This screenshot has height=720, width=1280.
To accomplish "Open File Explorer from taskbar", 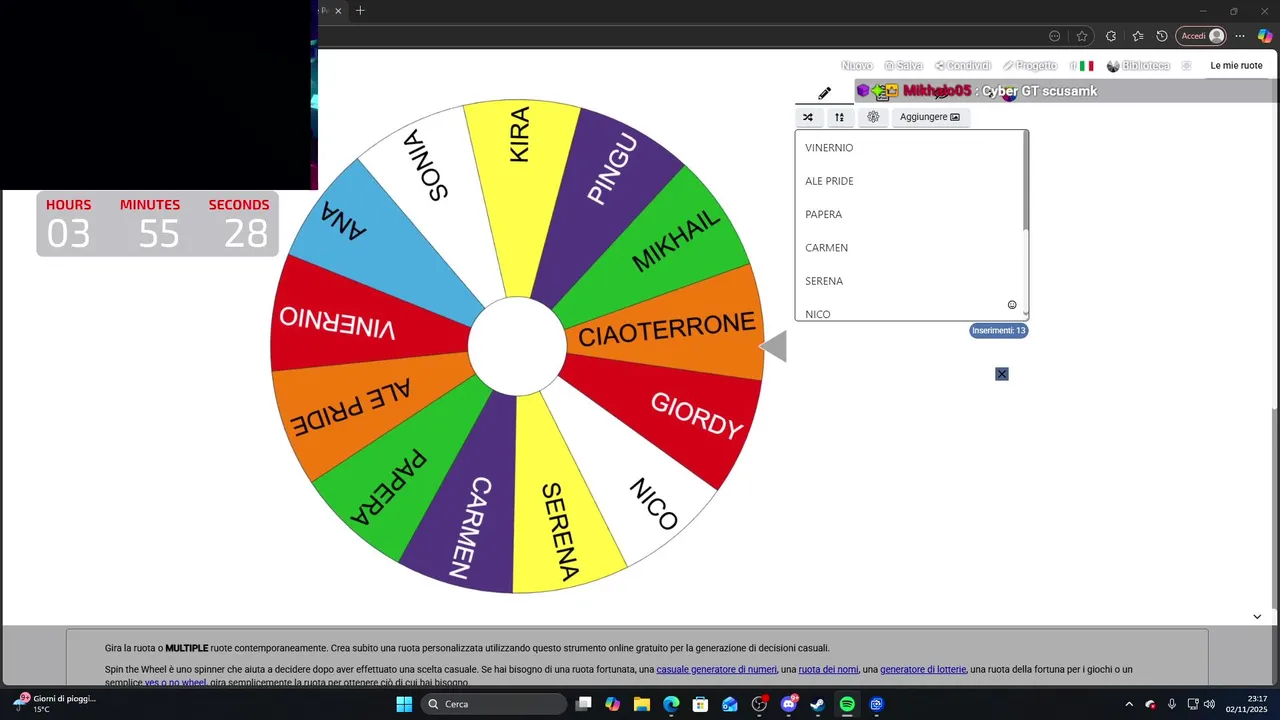I will (x=642, y=704).
